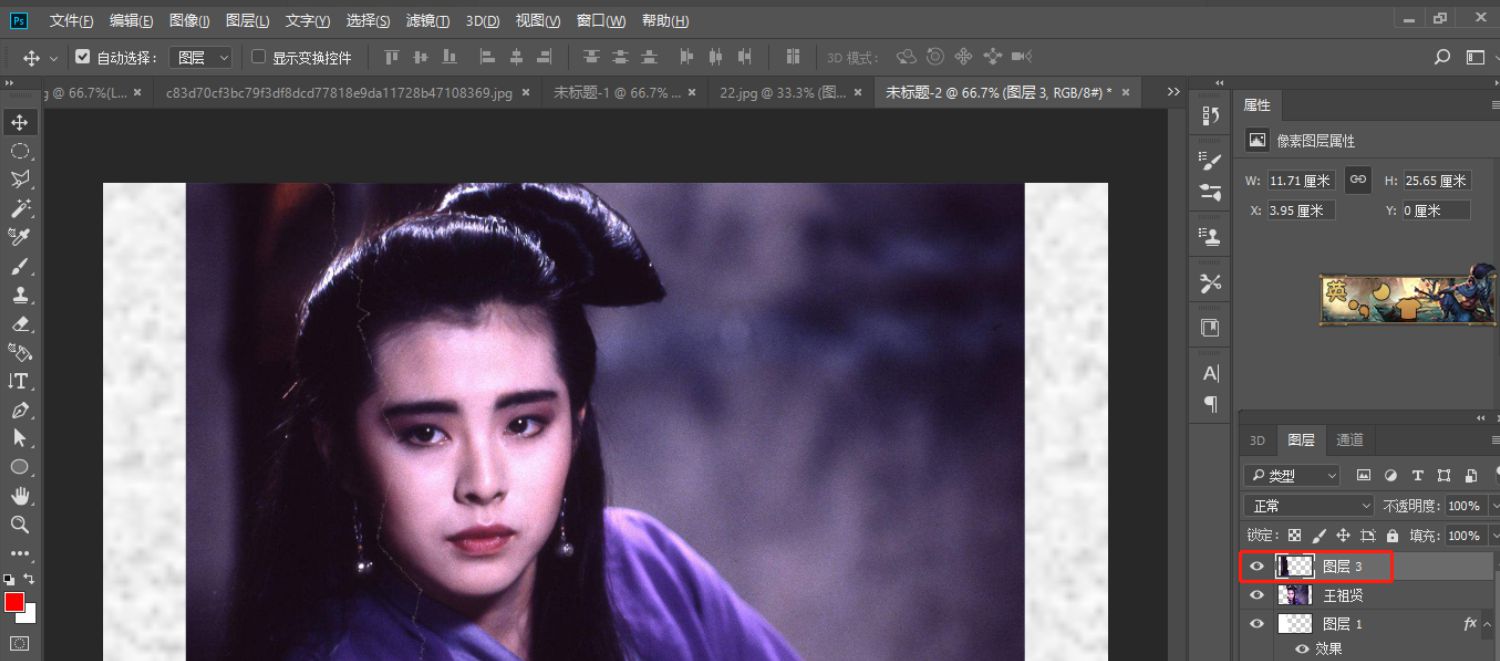This screenshot has width=1500, height=661.
Task: Open the 图层 auto-select dropdown
Action: click(201, 57)
